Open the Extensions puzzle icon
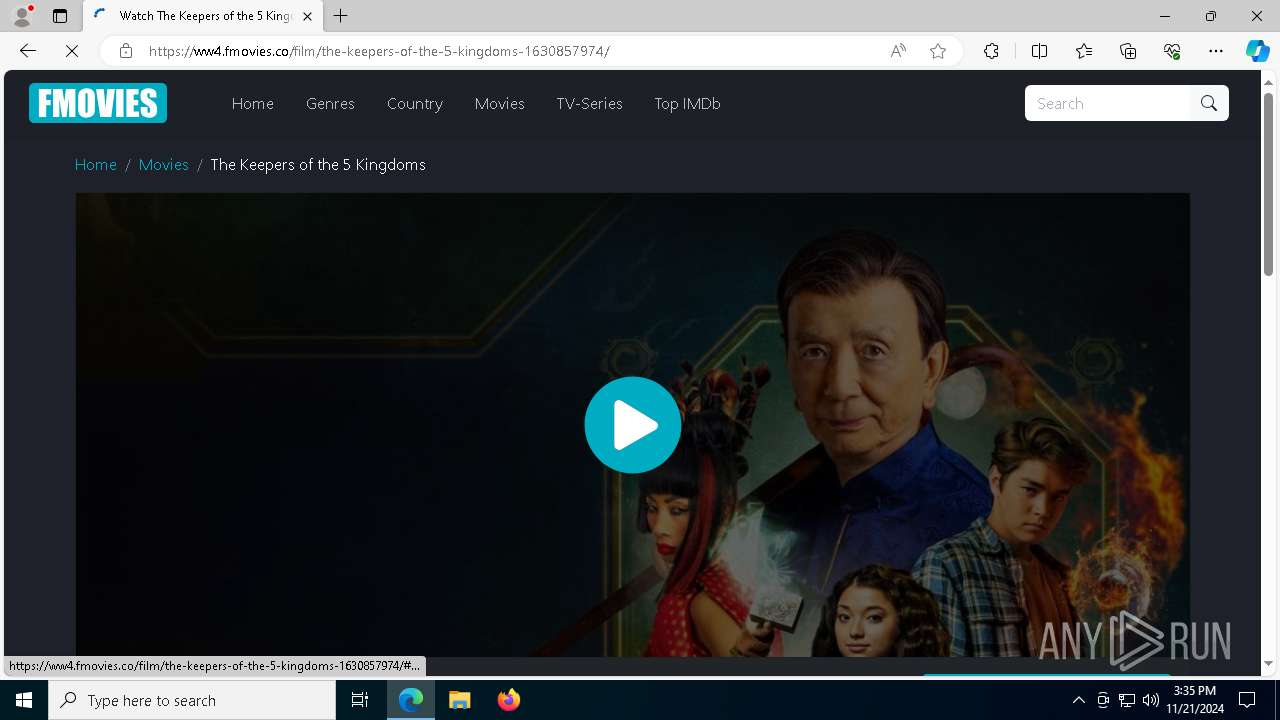This screenshot has height=720, width=1280. tap(991, 51)
